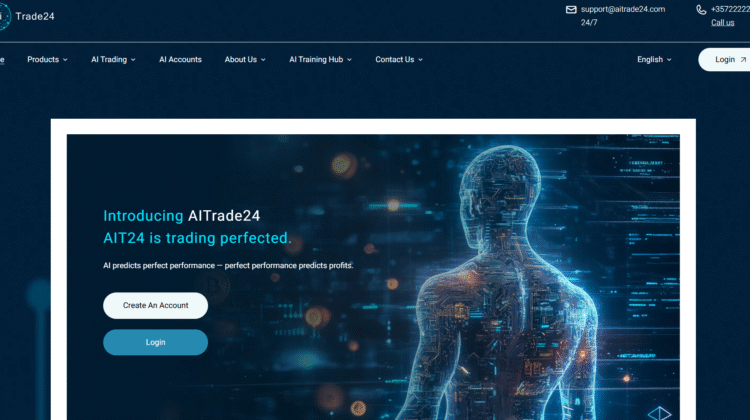Open the AI Training Hub dropdown

(321, 60)
